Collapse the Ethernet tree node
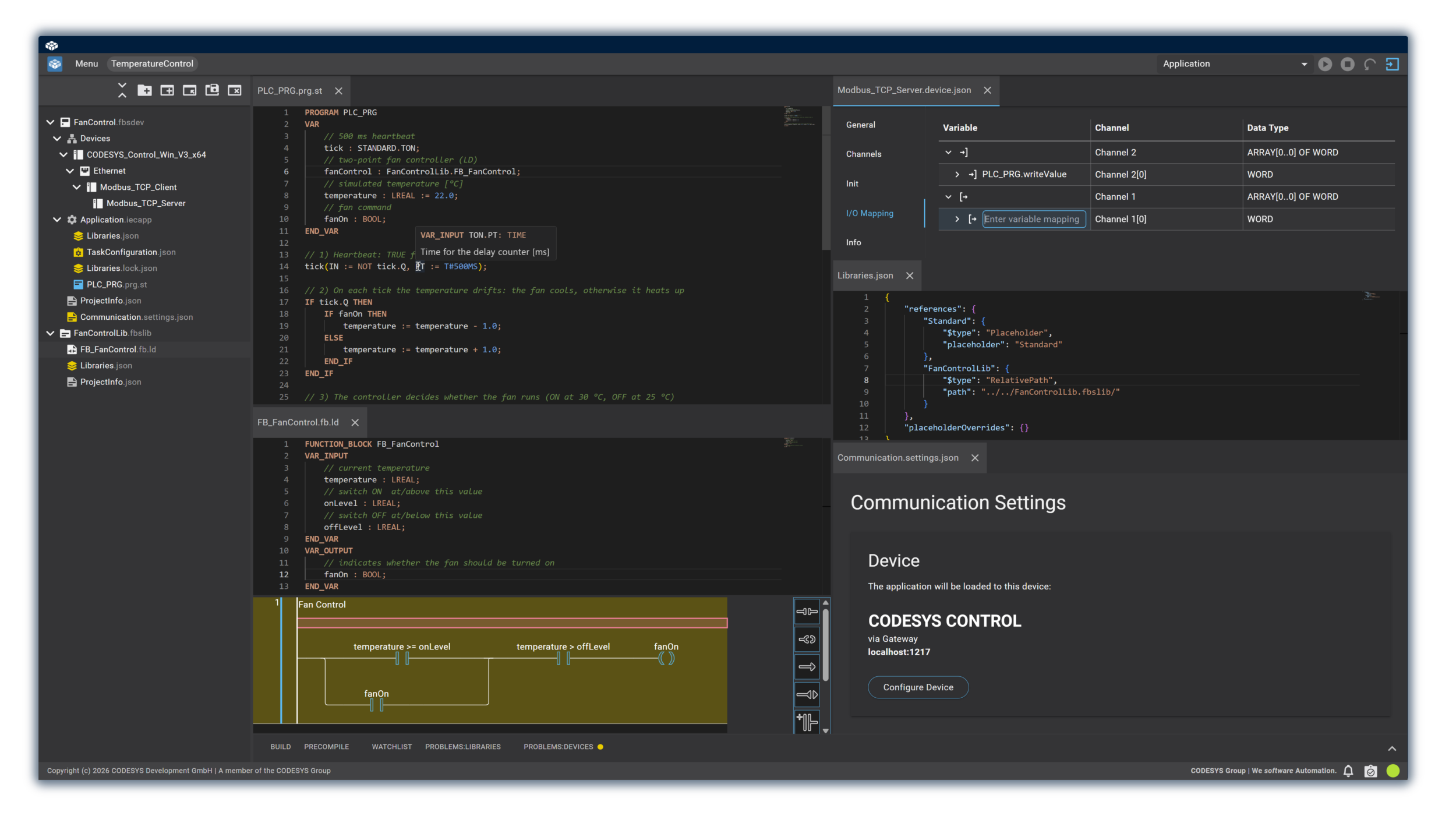This screenshot has height=823, width=1456. coord(70,171)
